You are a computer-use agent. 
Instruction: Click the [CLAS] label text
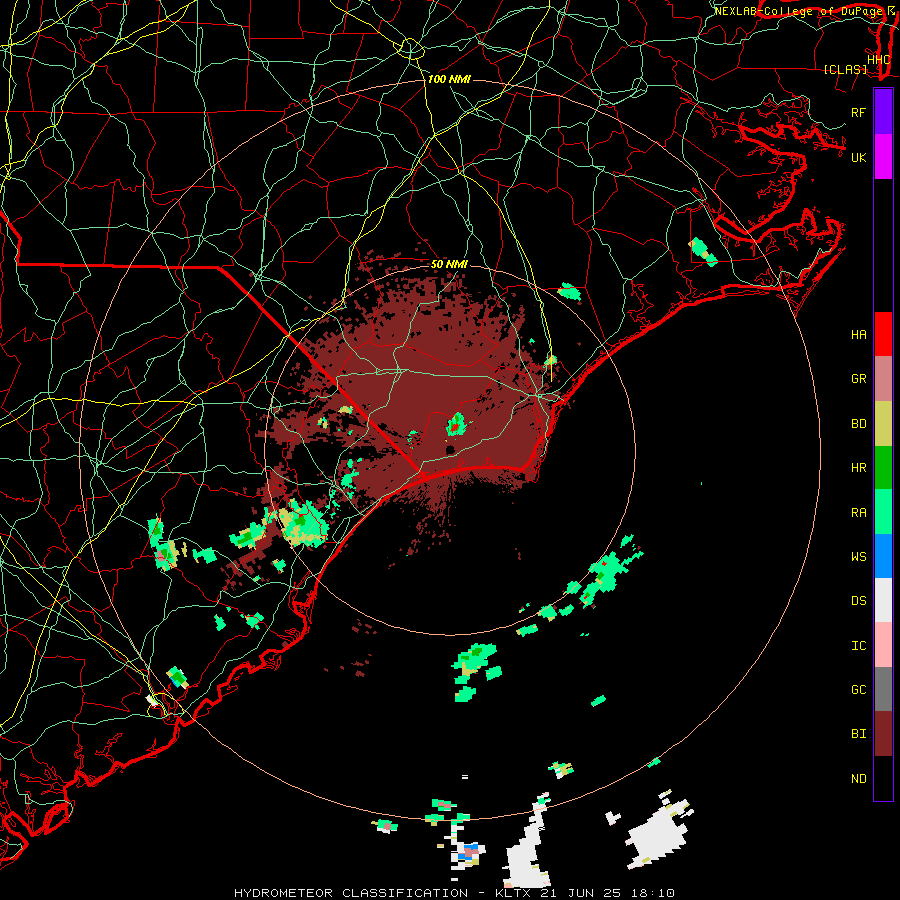pyautogui.click(x=845, y=69)
